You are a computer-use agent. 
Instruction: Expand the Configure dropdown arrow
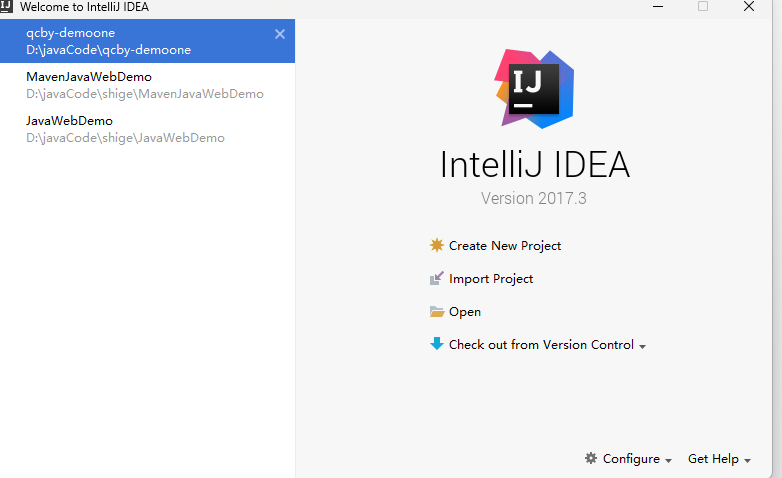tap(668, 461)
